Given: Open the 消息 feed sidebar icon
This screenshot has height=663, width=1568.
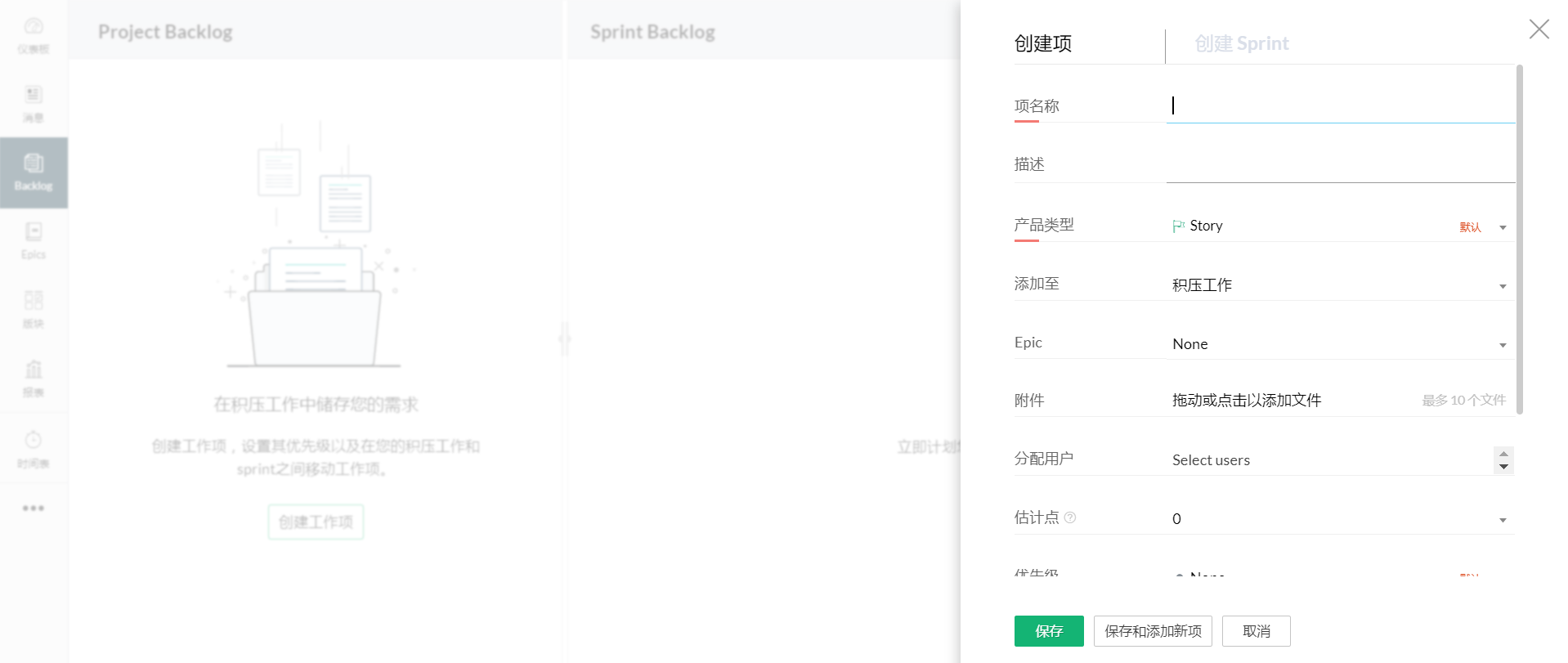Looking at the screenshot, I should [34, 104].
